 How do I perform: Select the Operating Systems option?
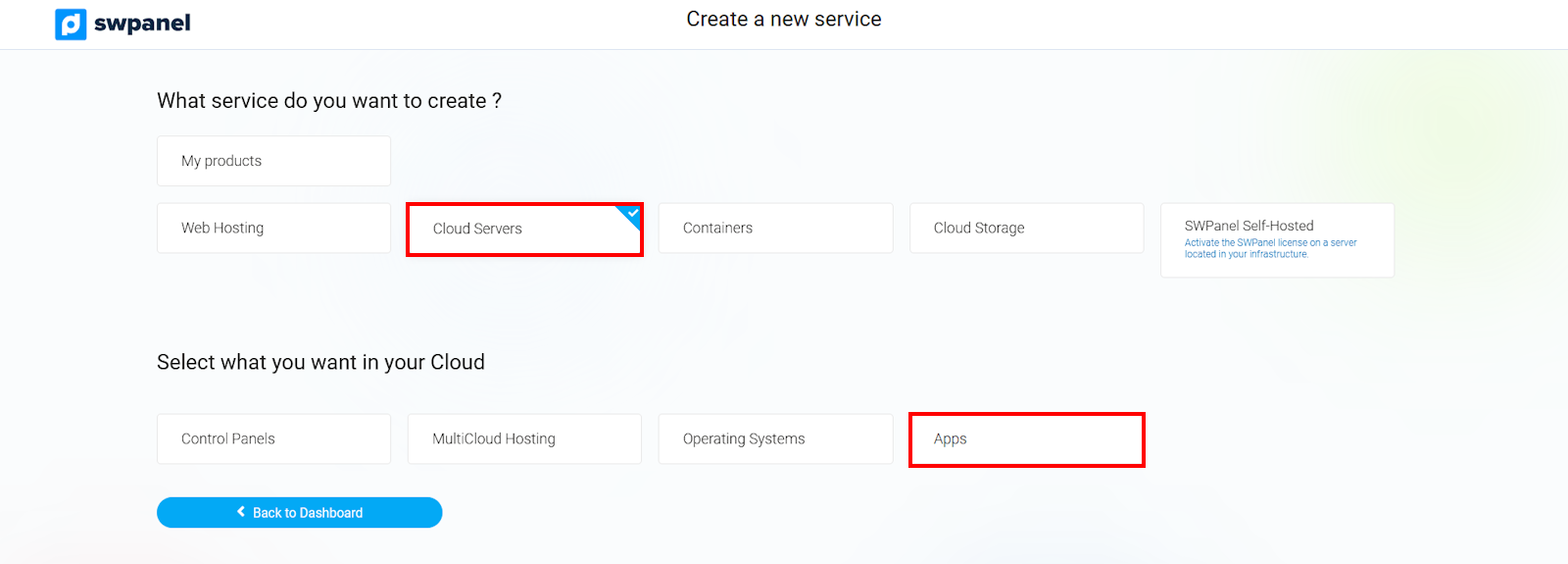coord(775,438)
